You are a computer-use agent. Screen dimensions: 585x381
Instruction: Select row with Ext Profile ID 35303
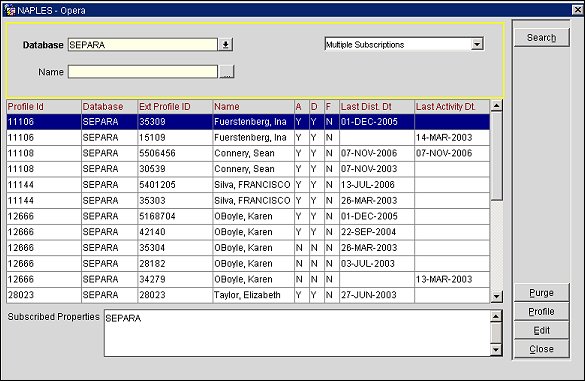(248, 201)
